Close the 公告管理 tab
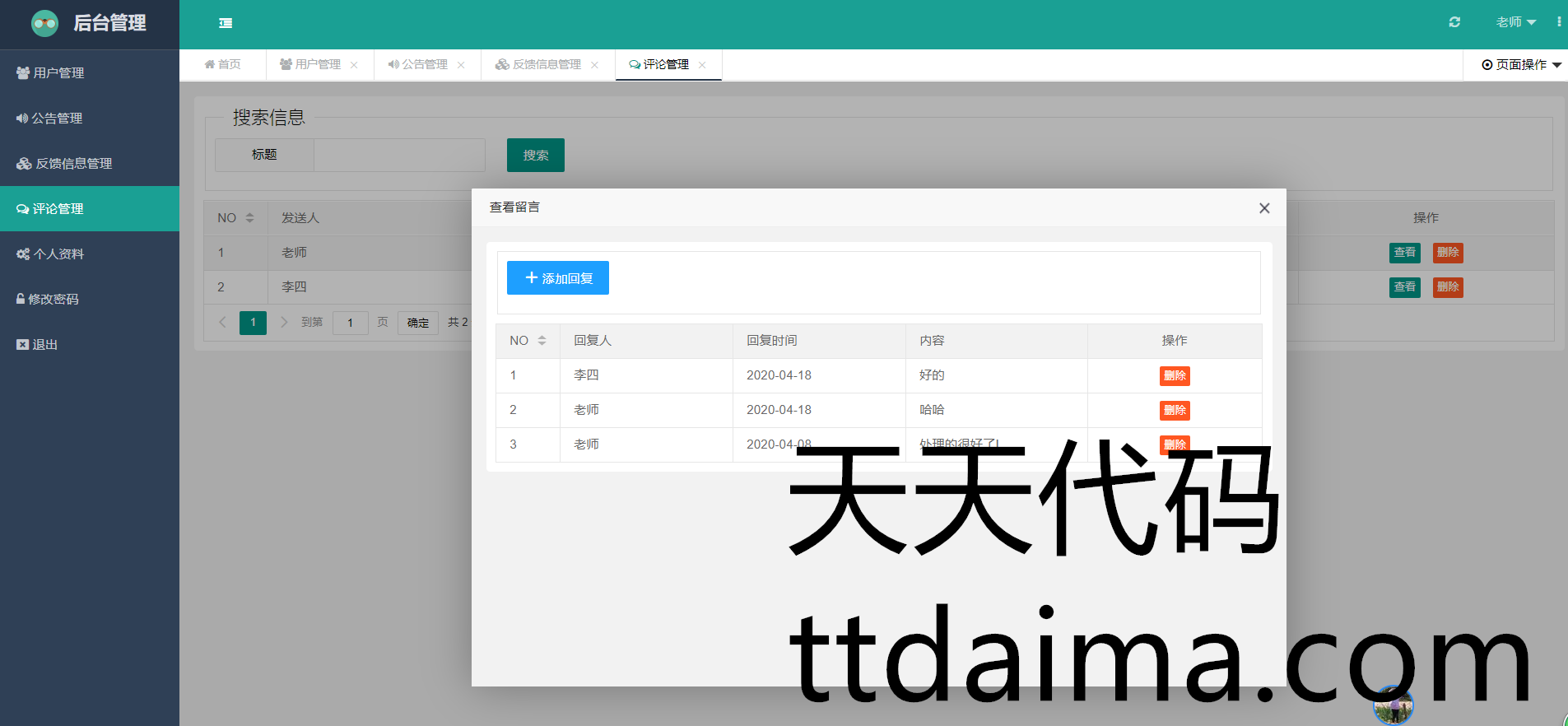 [461, 65]
